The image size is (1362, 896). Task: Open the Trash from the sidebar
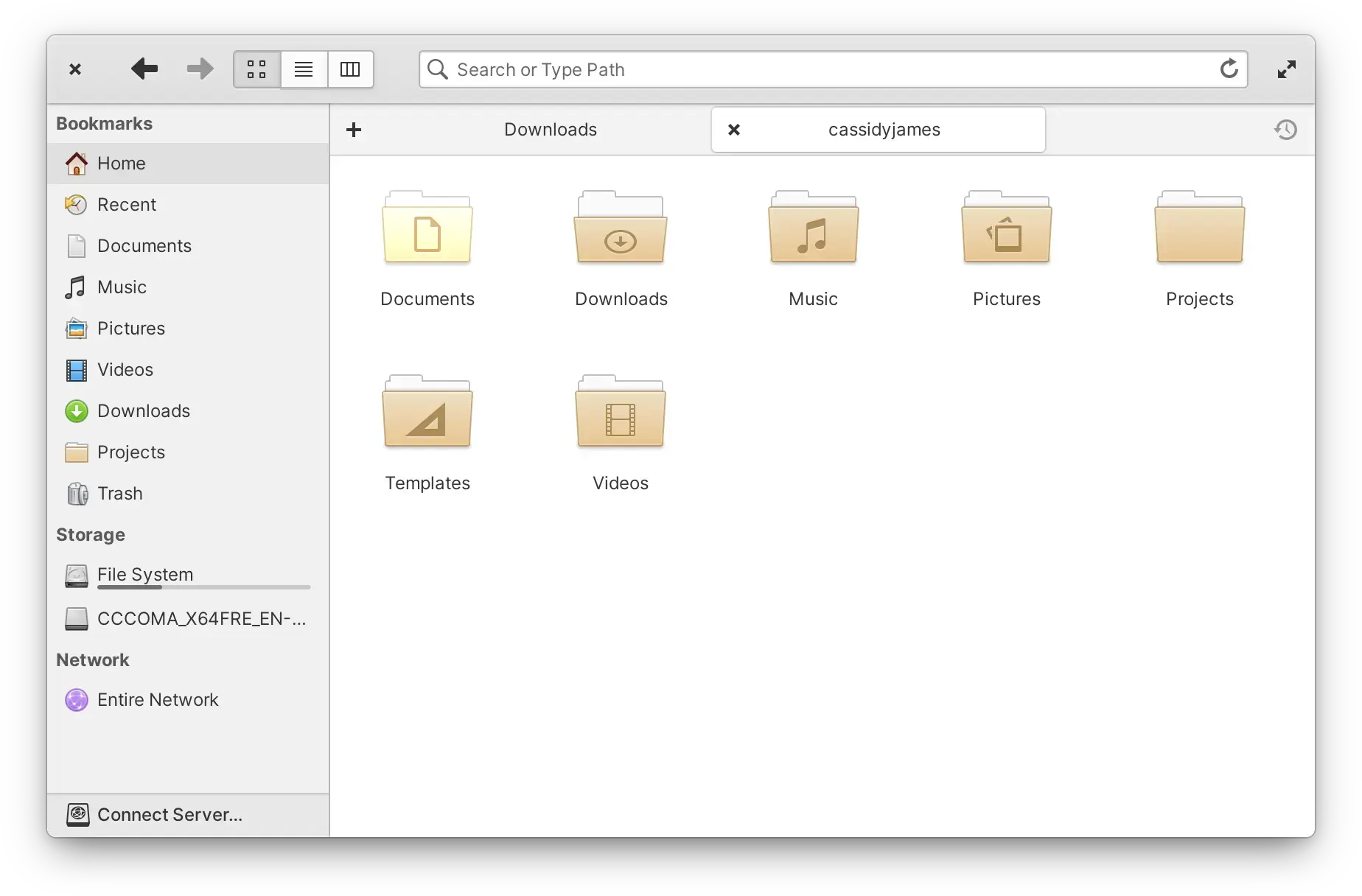pyautogui.click(x=120, y=493)
